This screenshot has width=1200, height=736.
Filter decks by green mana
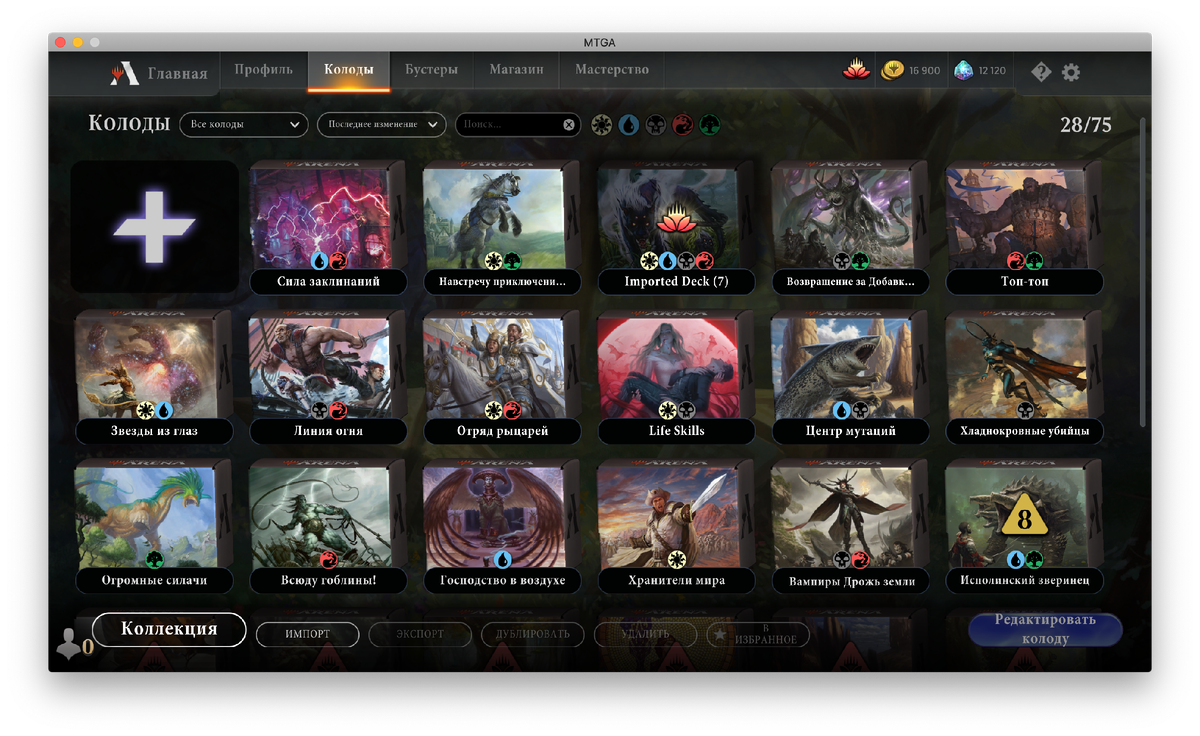coord(709,125)
